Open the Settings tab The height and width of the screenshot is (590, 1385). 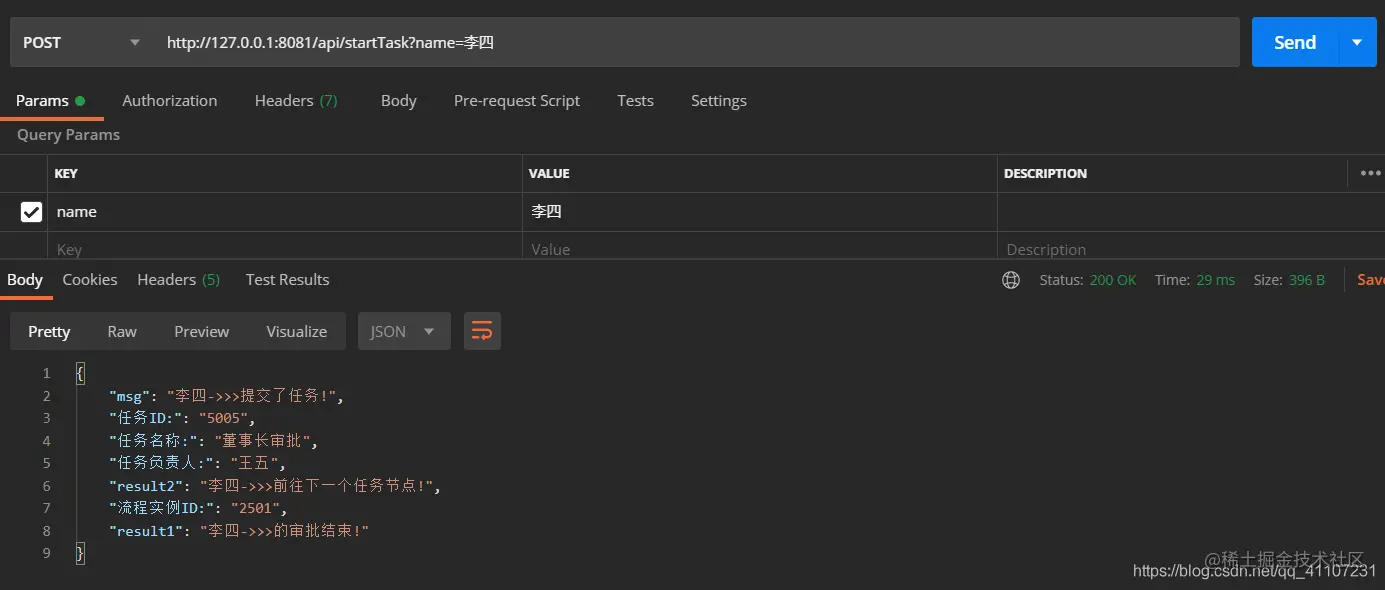pyautogui.click(x=718, y=101)
